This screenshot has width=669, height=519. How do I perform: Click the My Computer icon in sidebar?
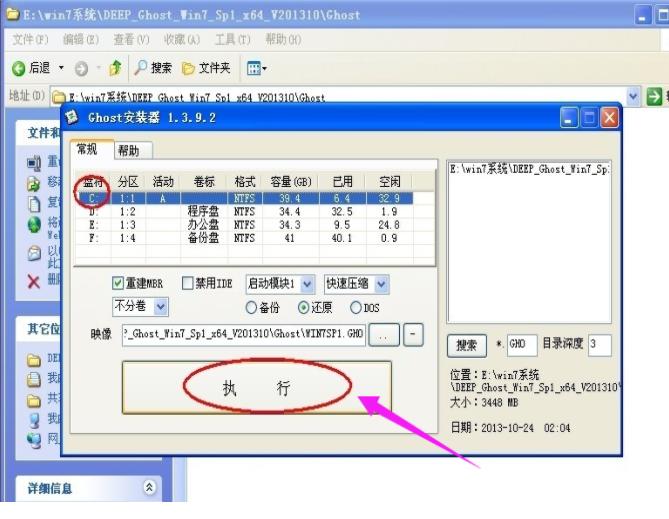pos(34,420)
